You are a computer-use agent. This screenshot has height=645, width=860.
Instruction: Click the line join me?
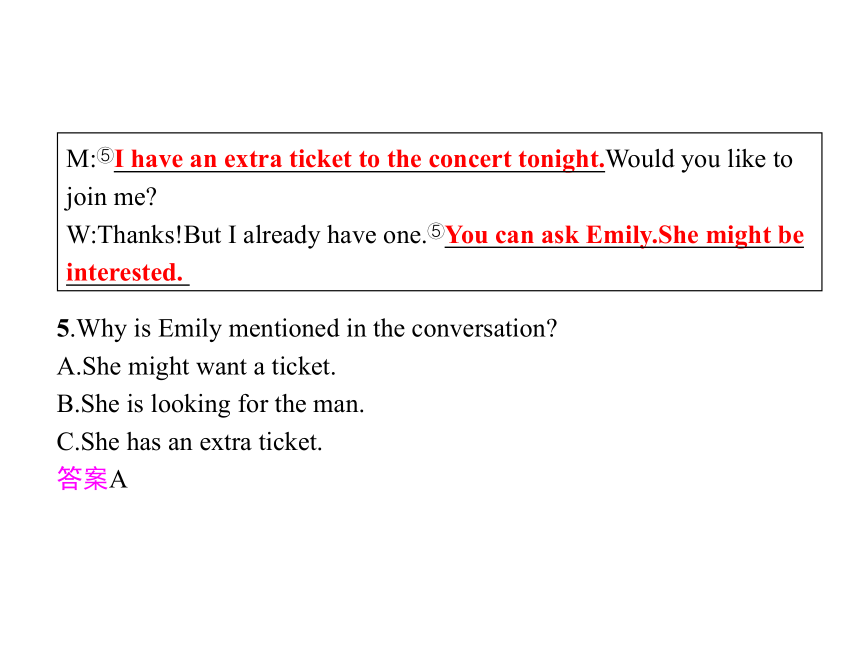(x=111, y=197)
